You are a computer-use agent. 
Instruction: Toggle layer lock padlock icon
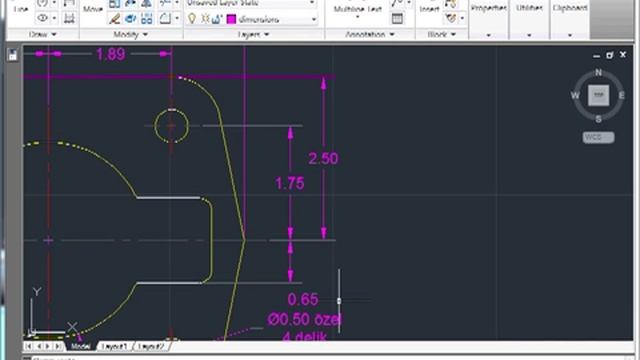pyautogui.click(x=217, y=19)
